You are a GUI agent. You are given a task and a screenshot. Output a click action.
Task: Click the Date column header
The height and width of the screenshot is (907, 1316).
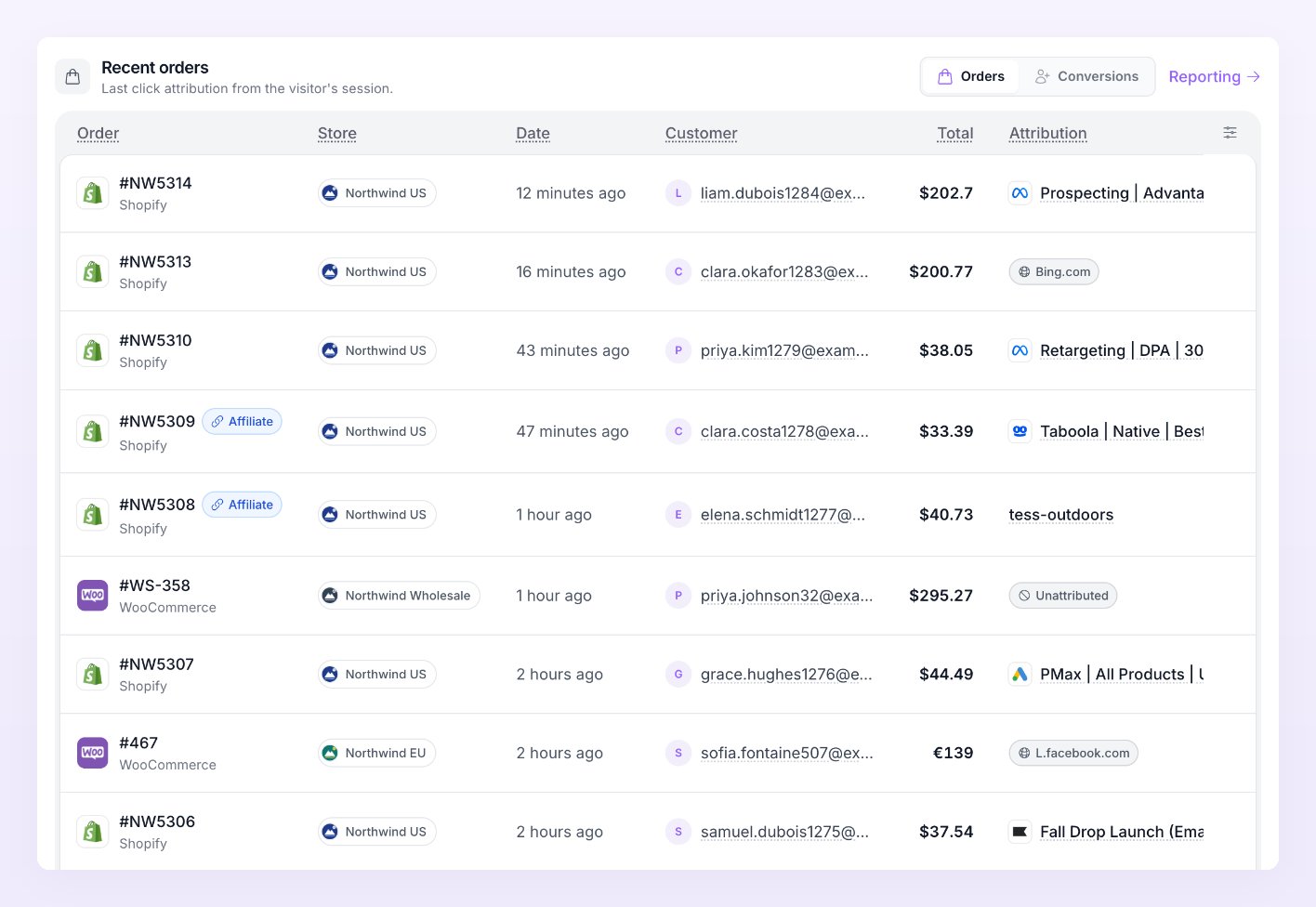pos(533,134)
